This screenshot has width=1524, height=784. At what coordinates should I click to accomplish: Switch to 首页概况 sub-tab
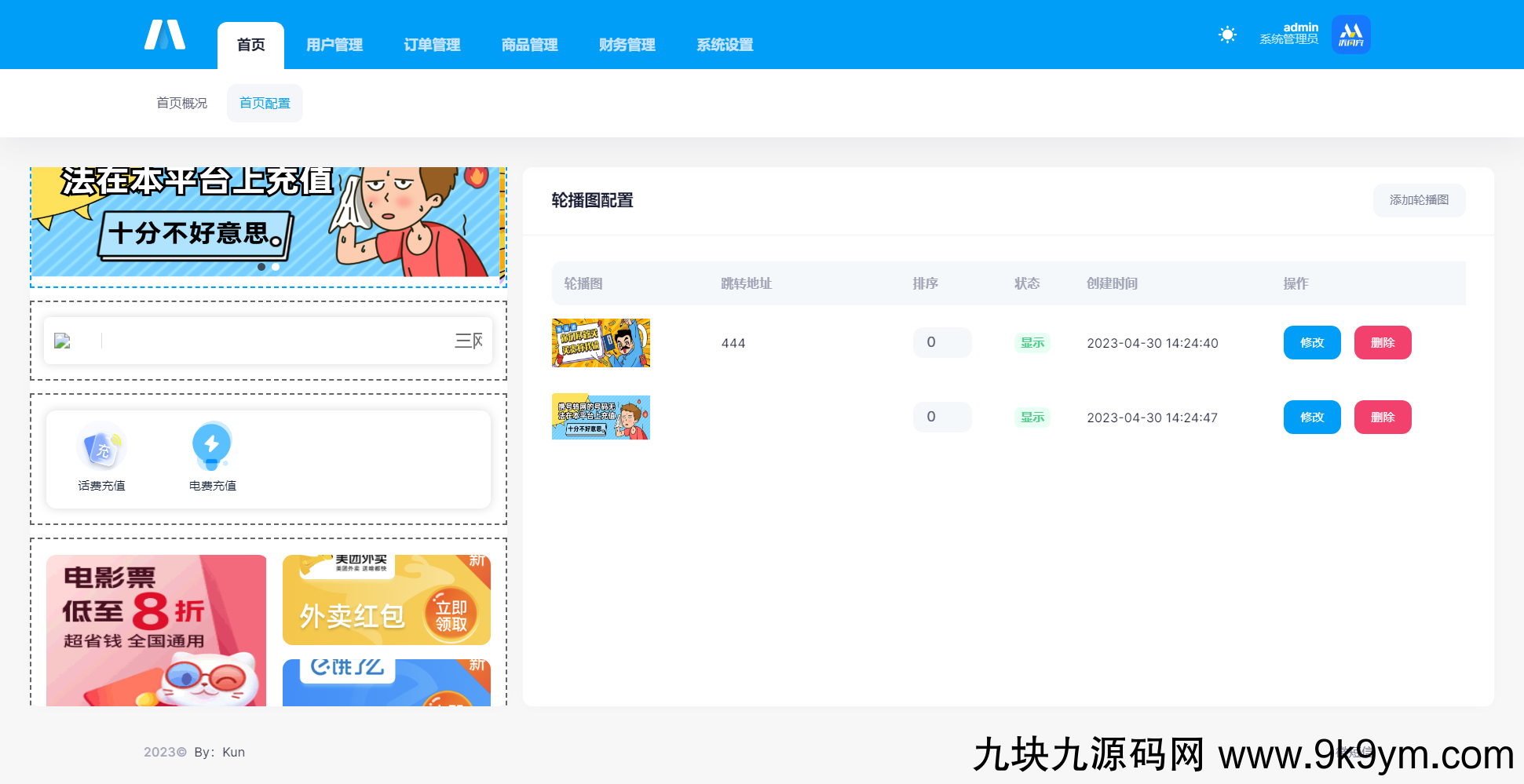(x=181, y=103)
